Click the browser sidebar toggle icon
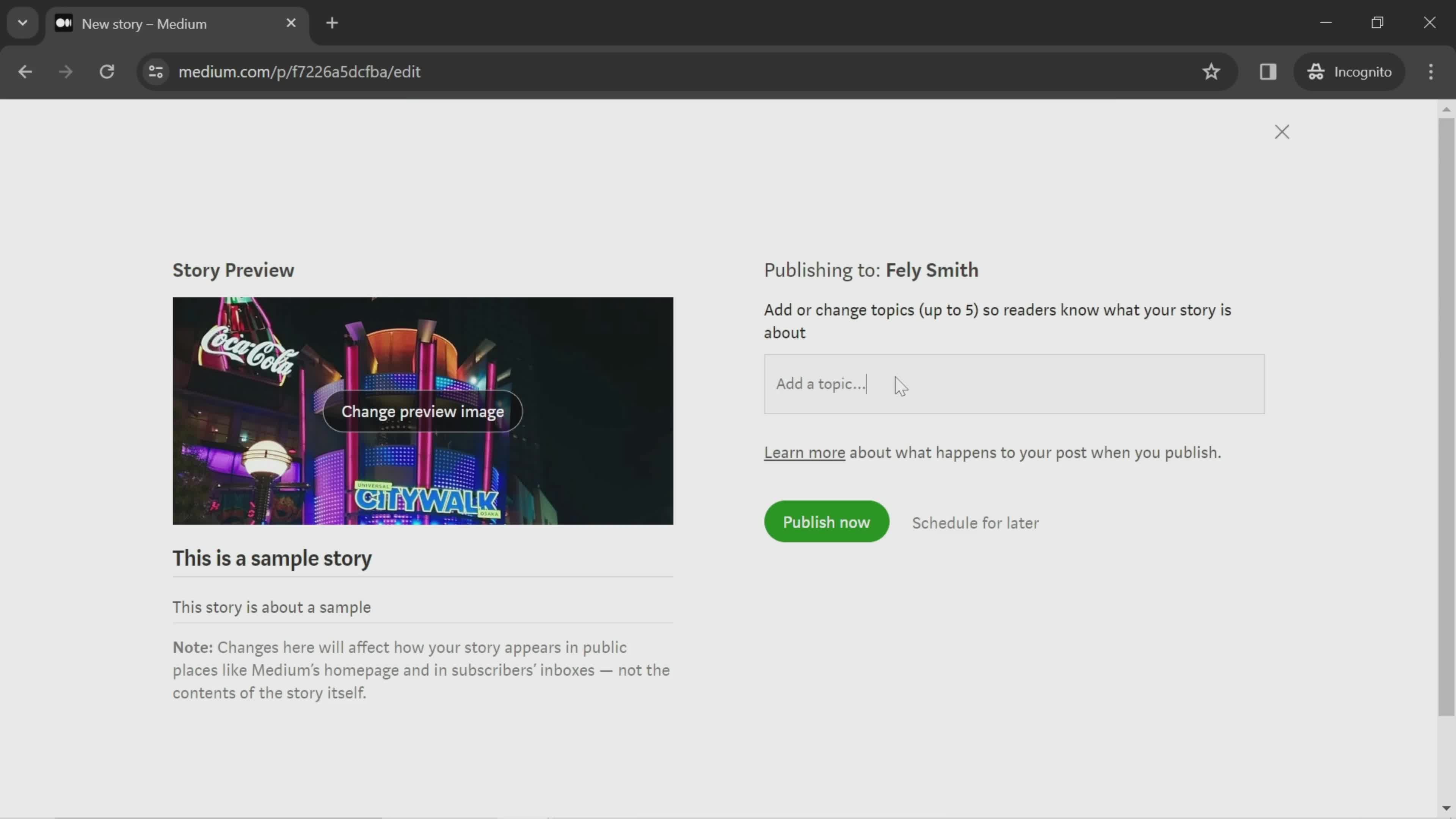 (x=1268, y=71)
